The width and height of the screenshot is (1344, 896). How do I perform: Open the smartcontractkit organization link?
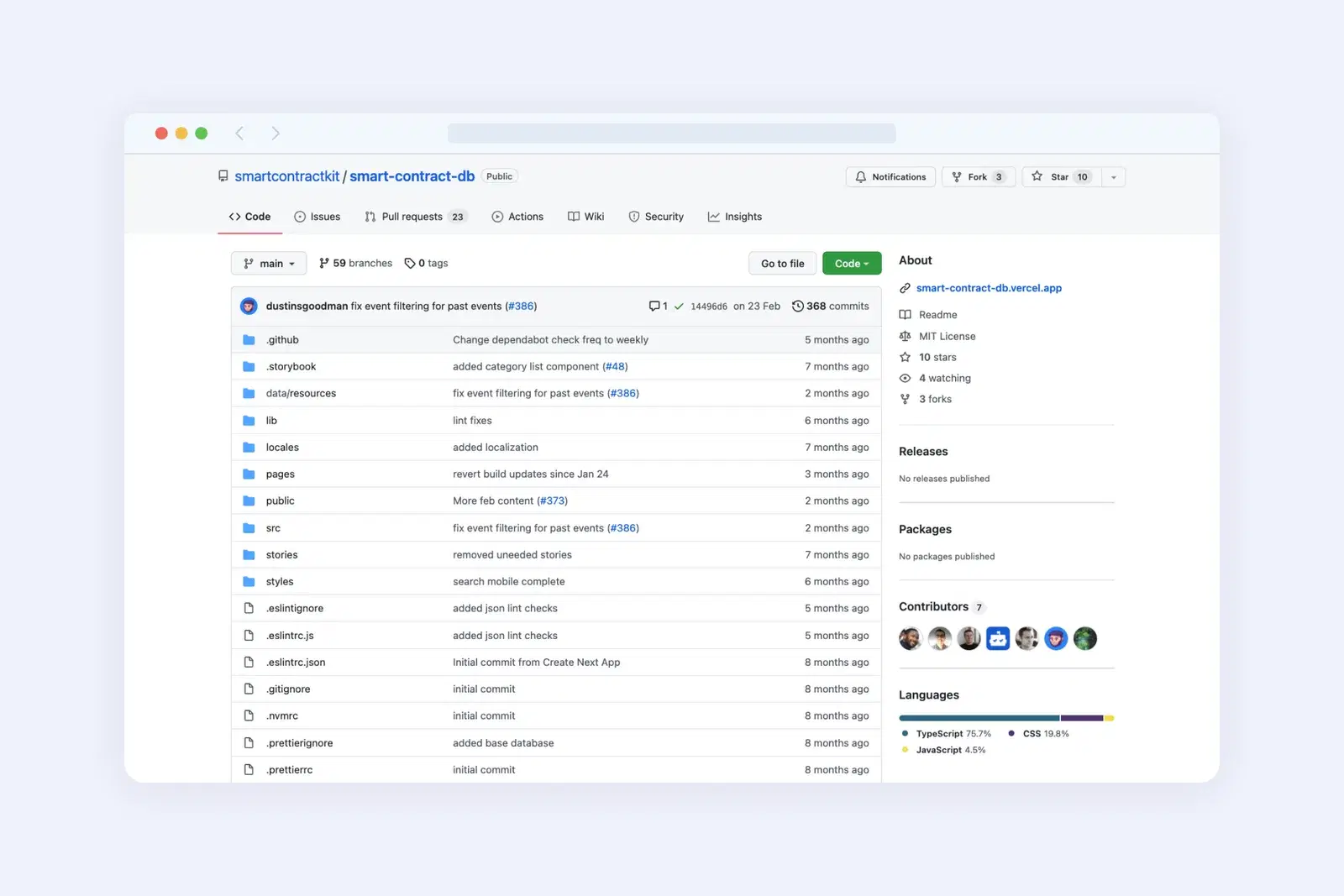[x=287, y=176]
